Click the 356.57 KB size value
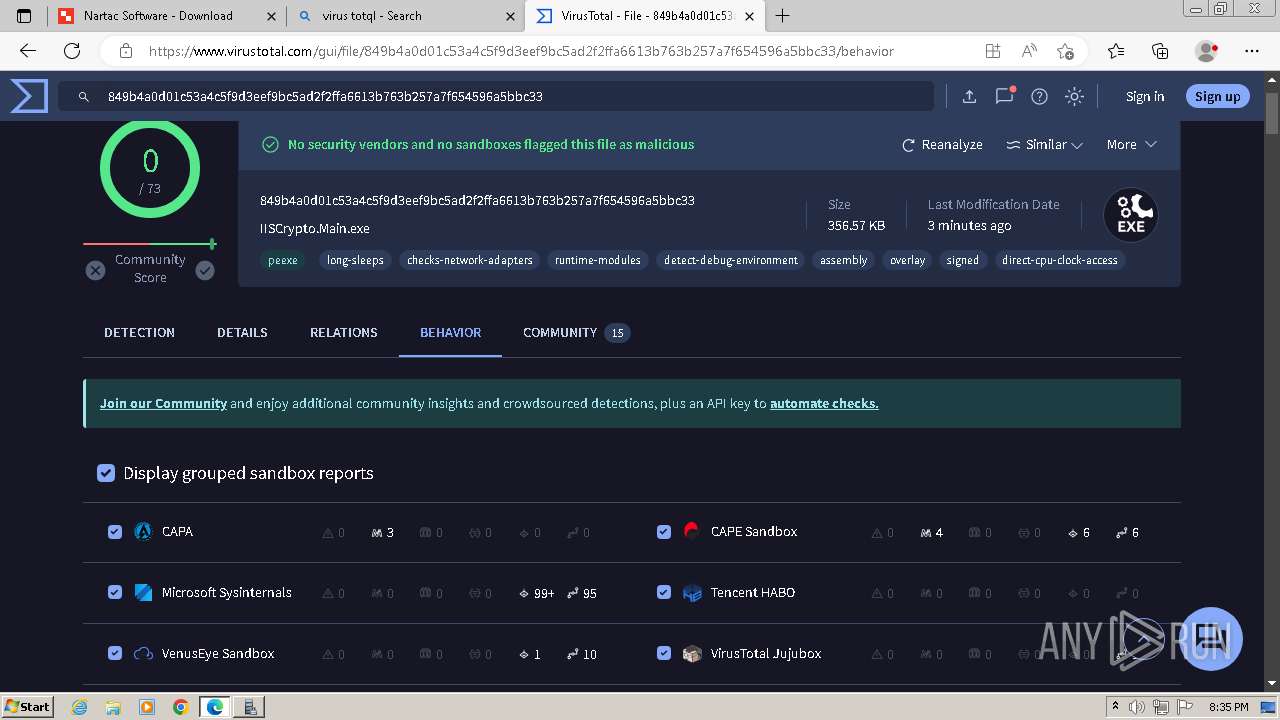Screen dimensions: 1280x720 coord(856,225)
